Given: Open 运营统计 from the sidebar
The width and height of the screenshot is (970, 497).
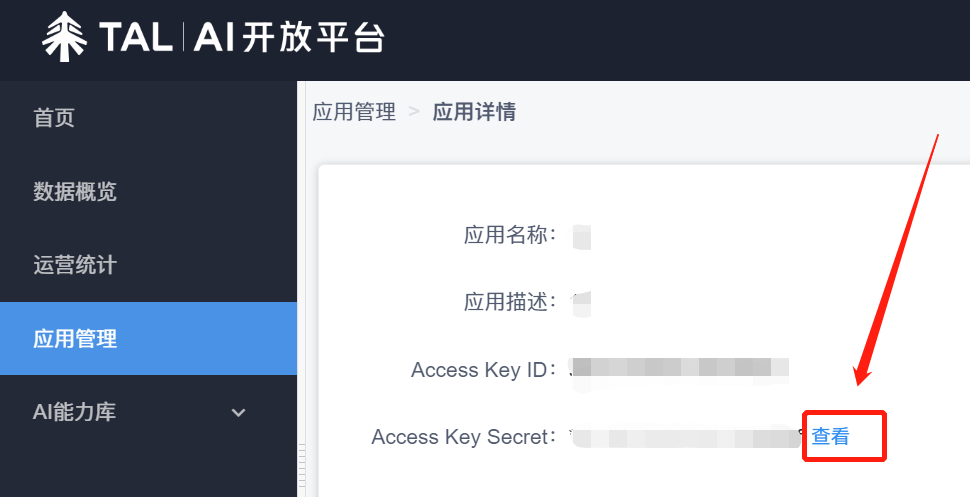Looking at the screenshot, I should 75,265.
